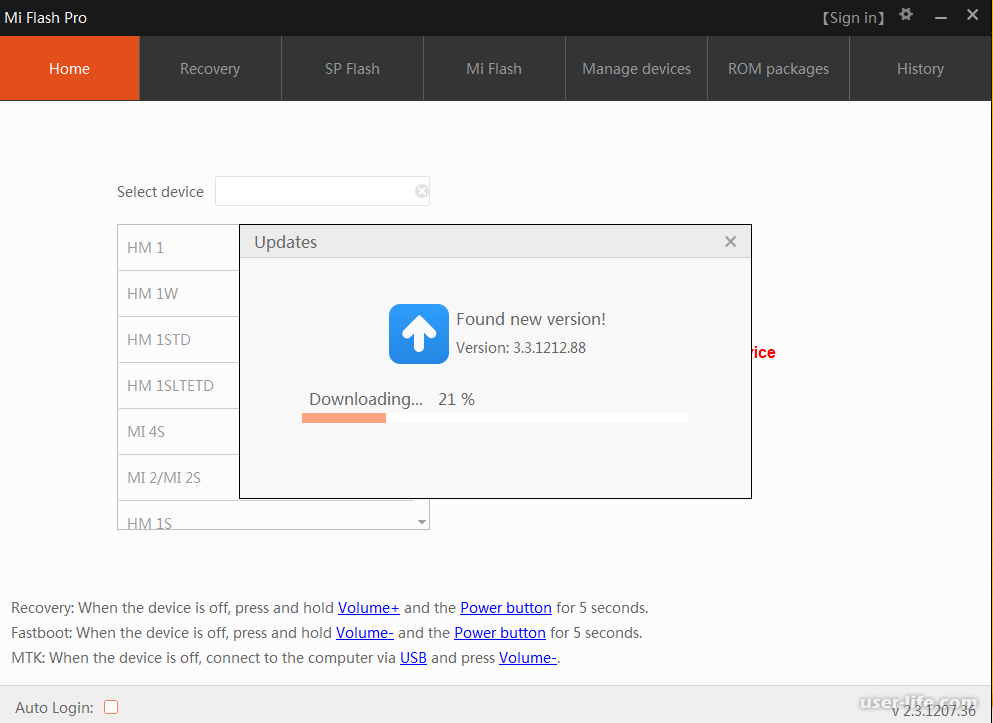Pick HM 1S in device list

(x=266, y=517)
